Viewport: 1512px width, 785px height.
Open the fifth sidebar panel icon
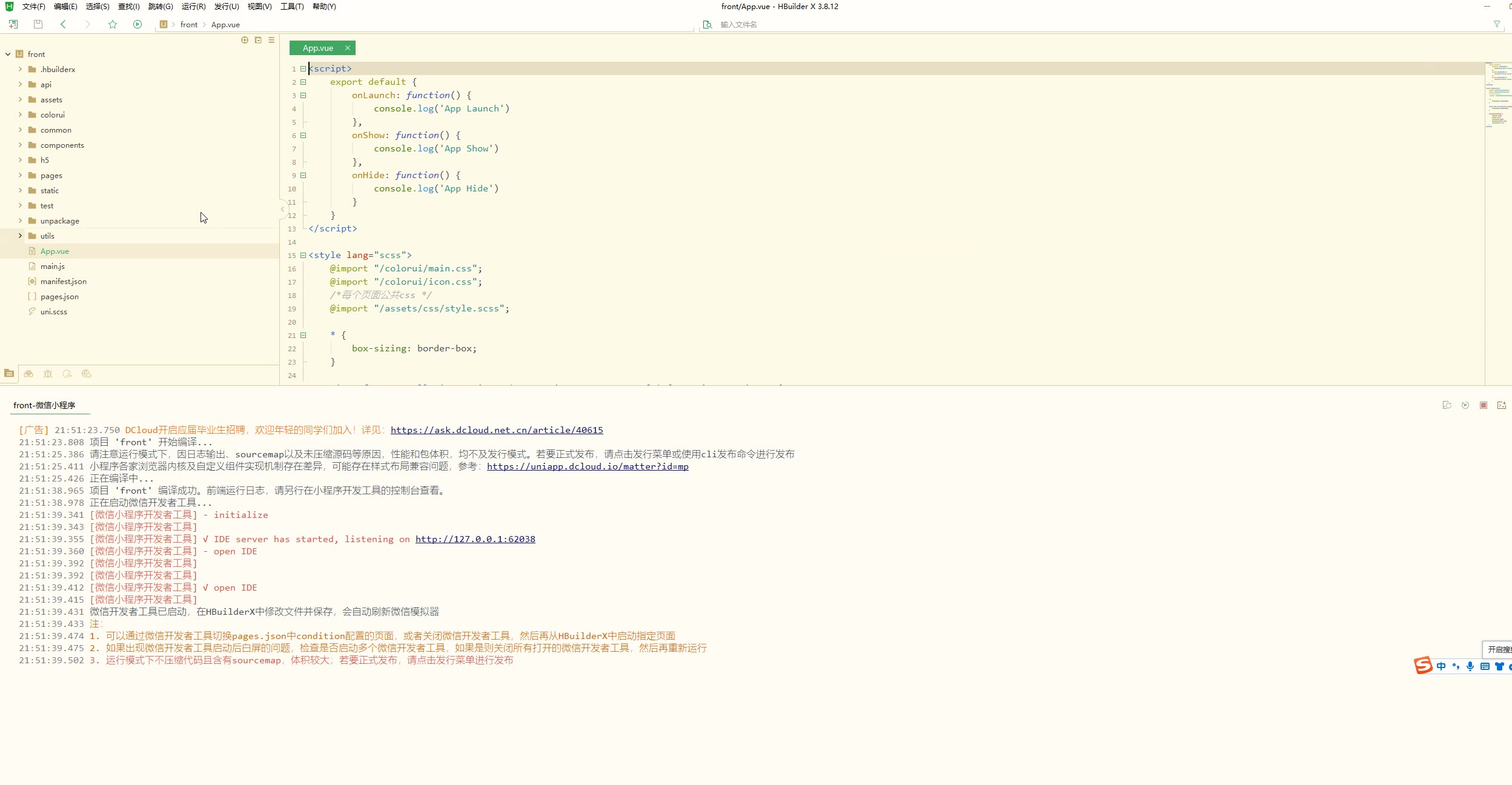[87, 374]
